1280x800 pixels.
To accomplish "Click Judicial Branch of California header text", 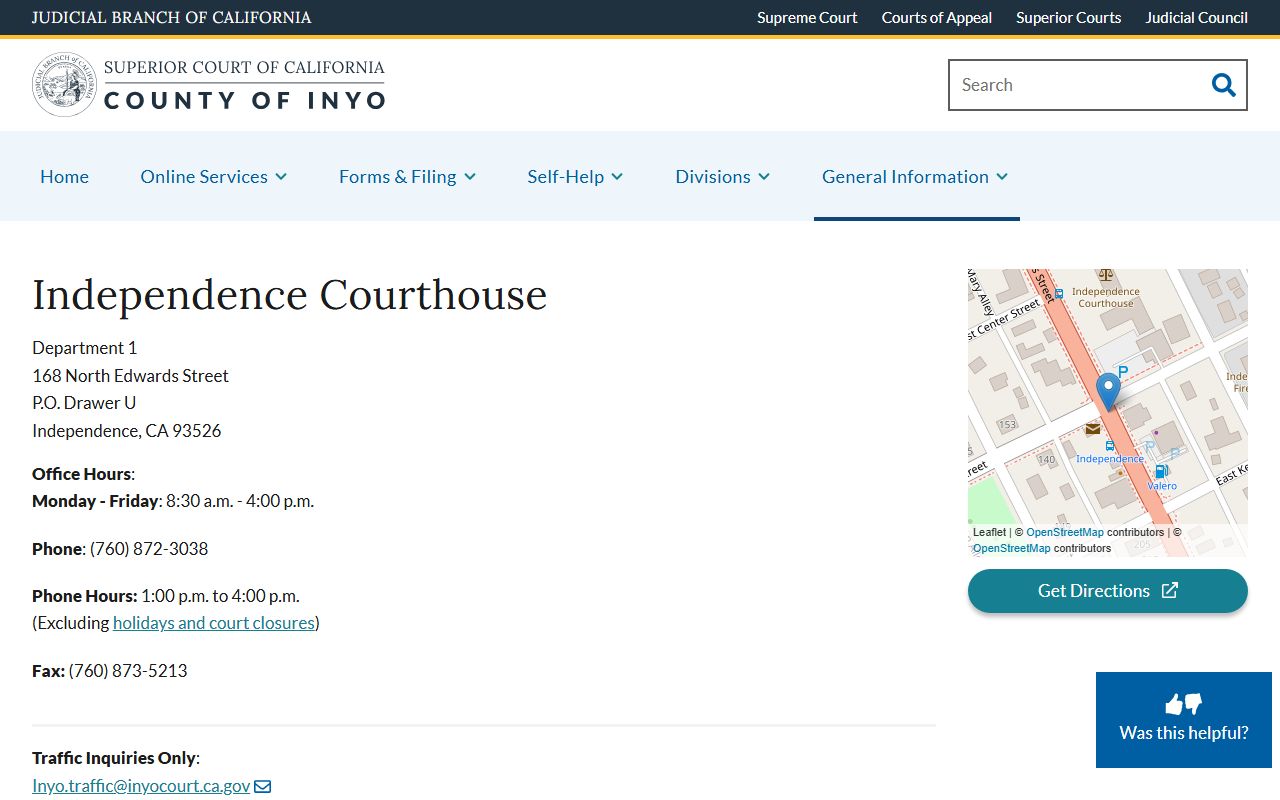I will 171,17.
